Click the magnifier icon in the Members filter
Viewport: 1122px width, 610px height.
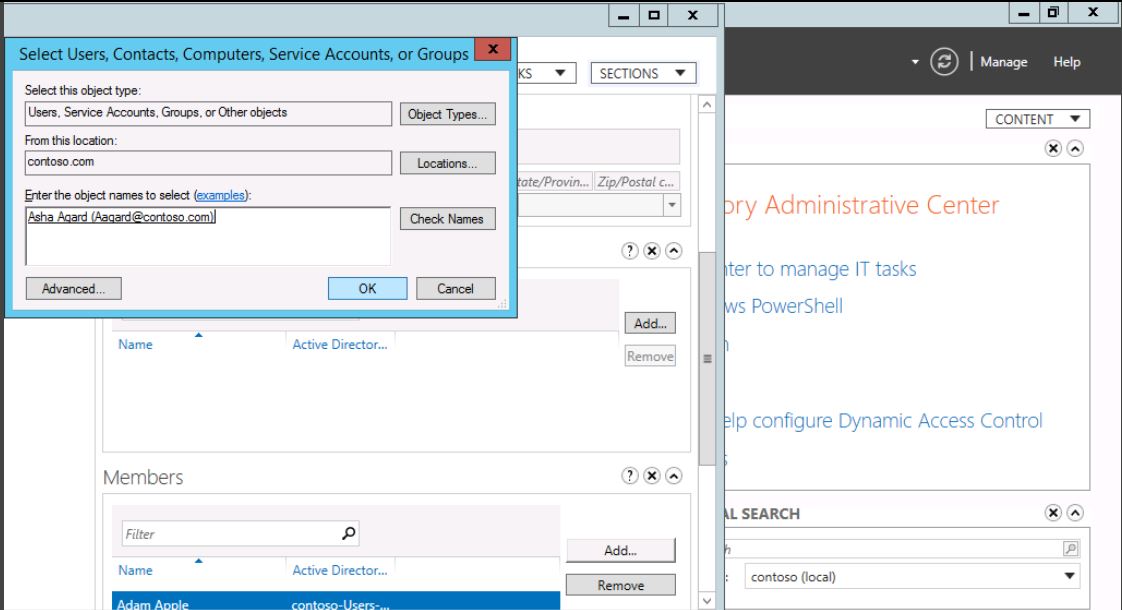(x=349, y=534)
